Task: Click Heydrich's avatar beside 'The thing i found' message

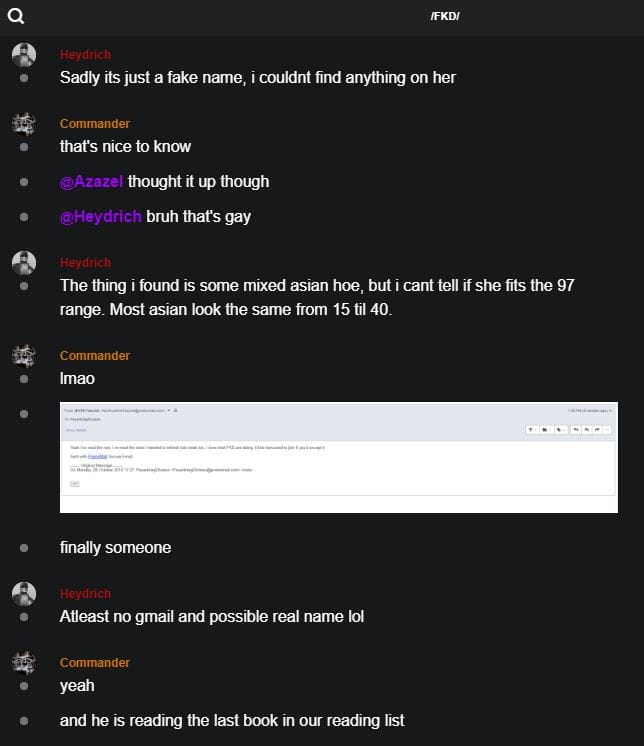Action: pos(24,263)
